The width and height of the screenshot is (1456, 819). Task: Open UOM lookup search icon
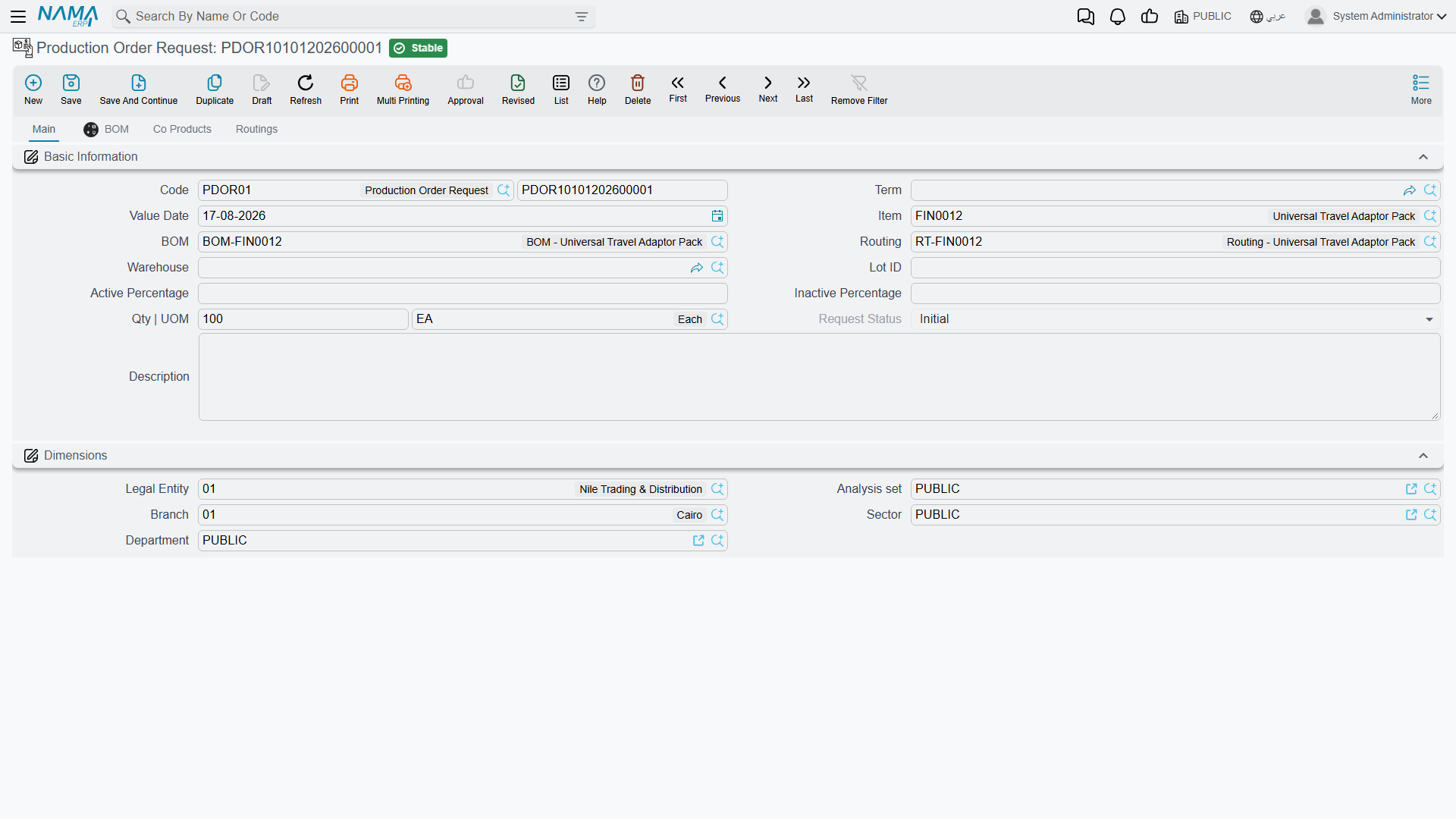pyautogui.click(x=717, y=319)
